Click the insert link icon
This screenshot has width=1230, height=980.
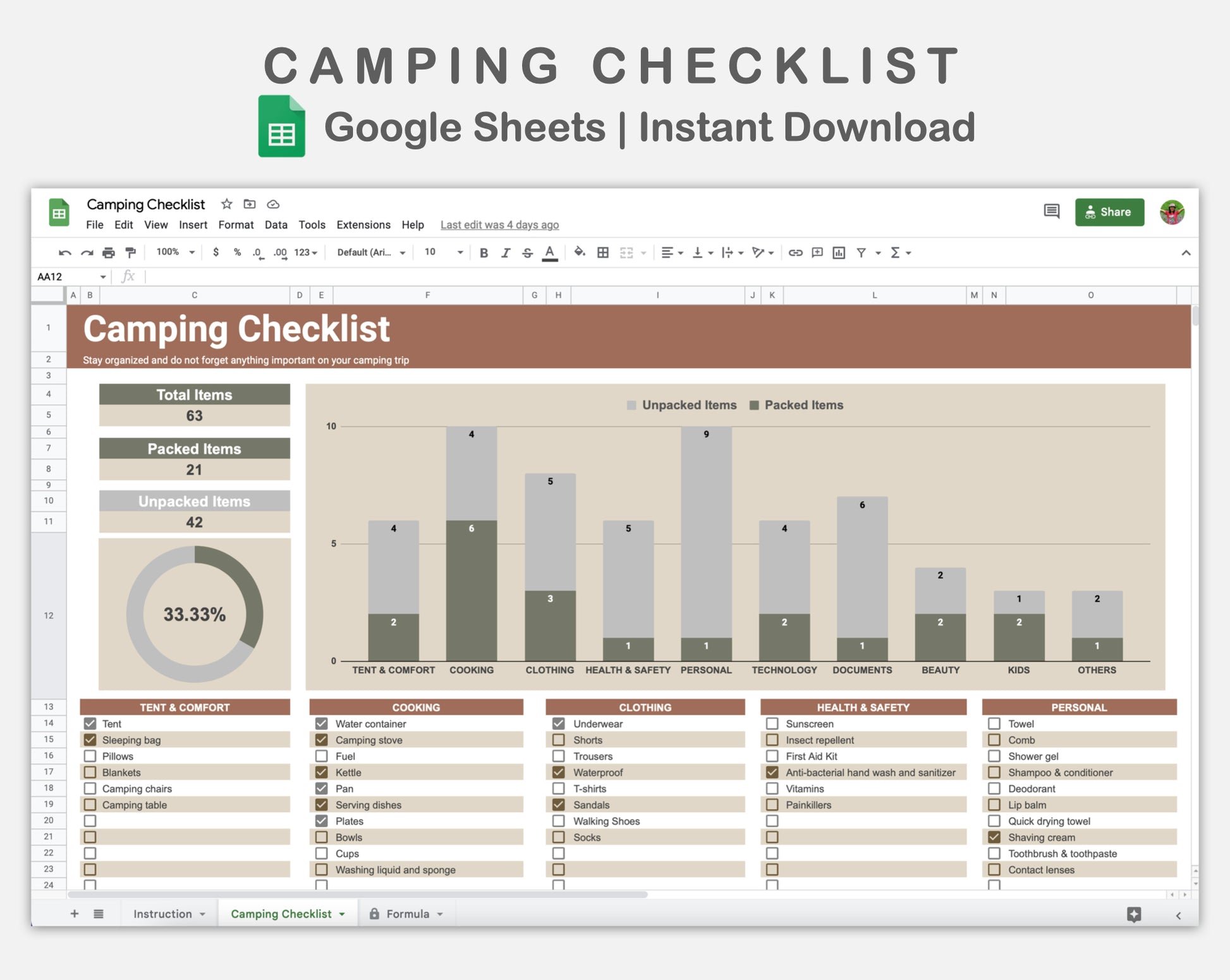pyautogui.click(x=795, y=253)
